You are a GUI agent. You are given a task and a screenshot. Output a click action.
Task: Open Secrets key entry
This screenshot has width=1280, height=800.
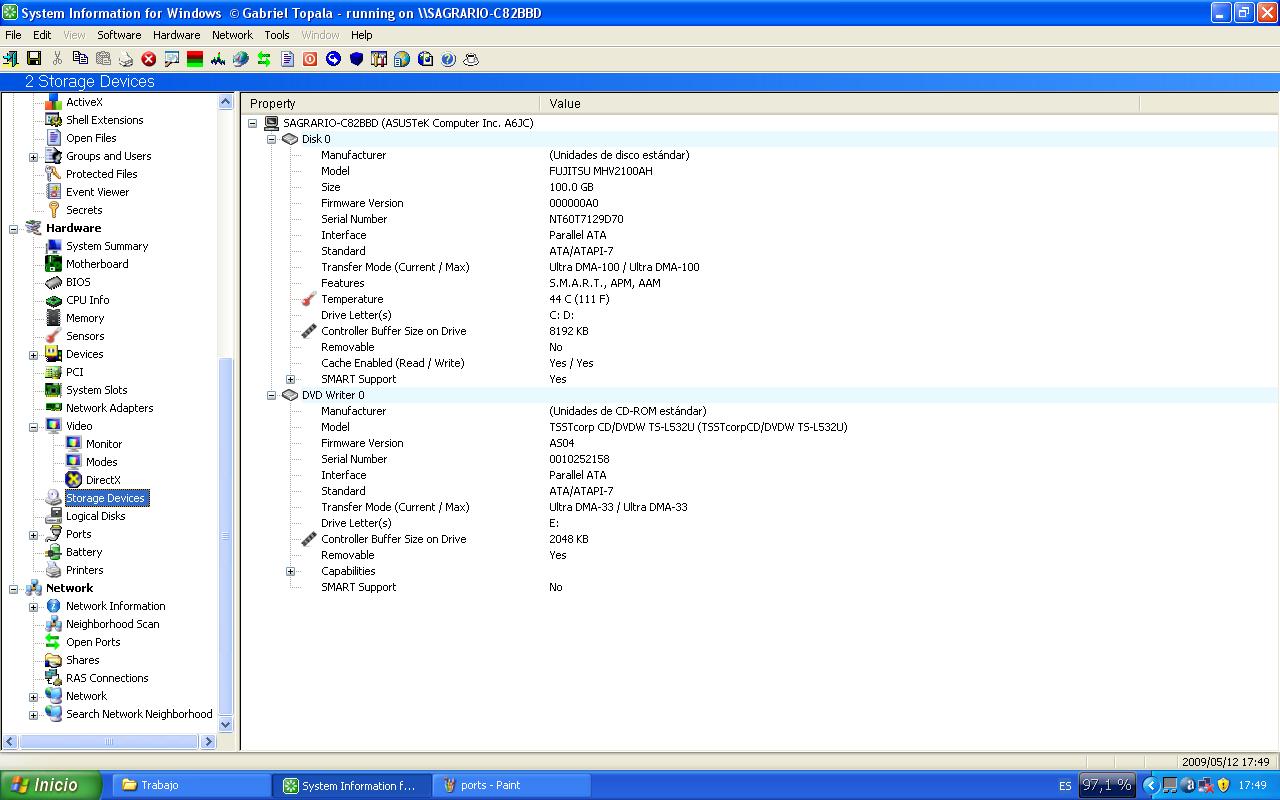pyautogui.click(x=84, y=210)
